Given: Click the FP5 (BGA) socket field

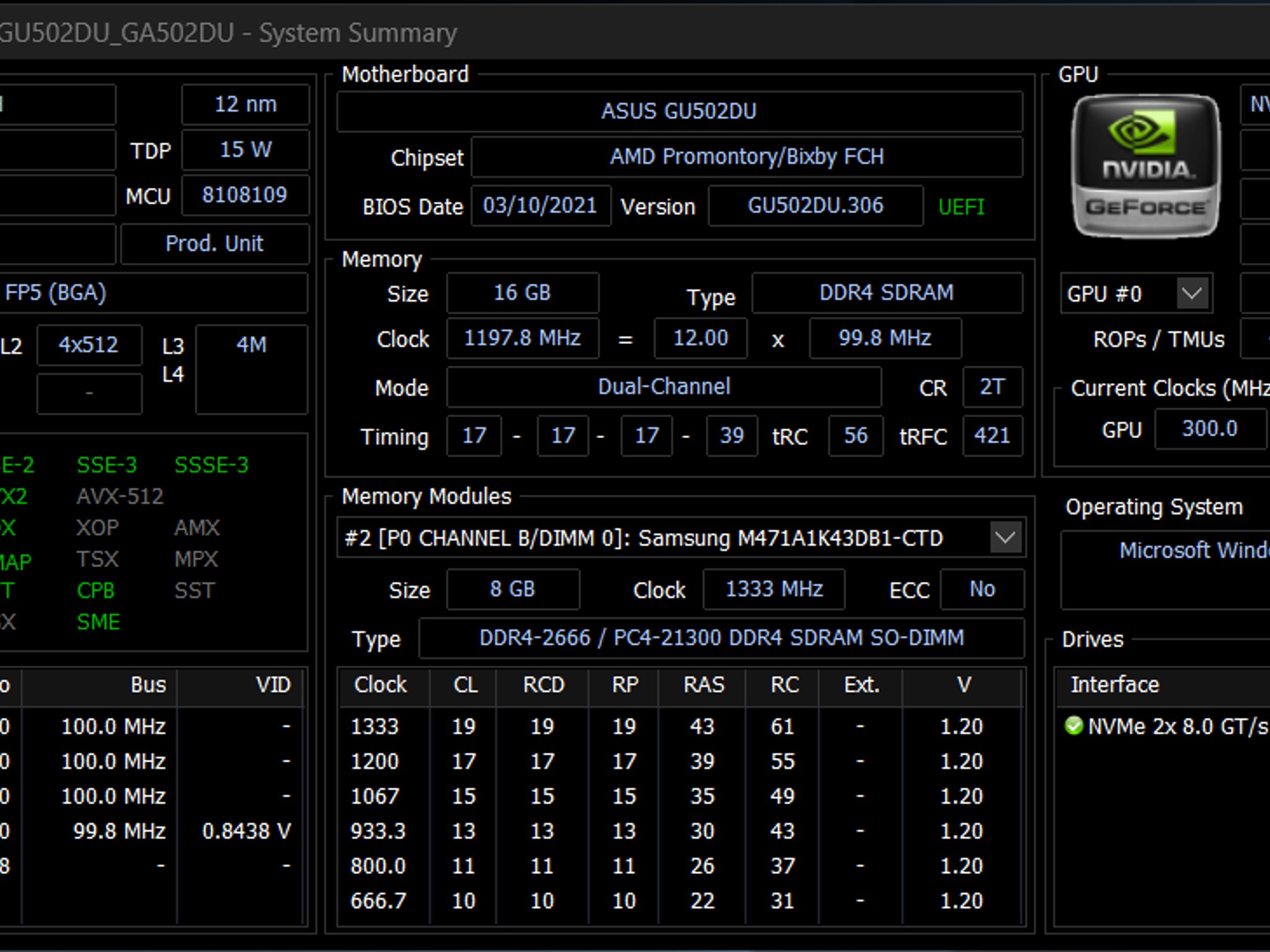Looking at the screenshot, I should (153, 293).
